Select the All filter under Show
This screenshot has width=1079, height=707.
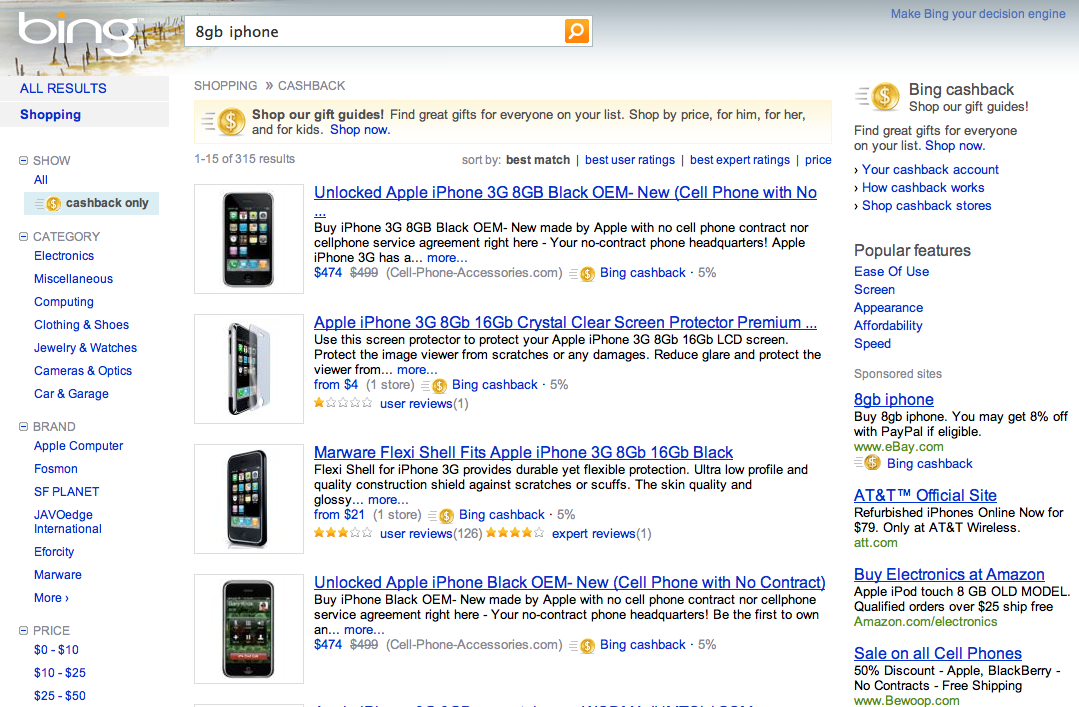point(41,180)
